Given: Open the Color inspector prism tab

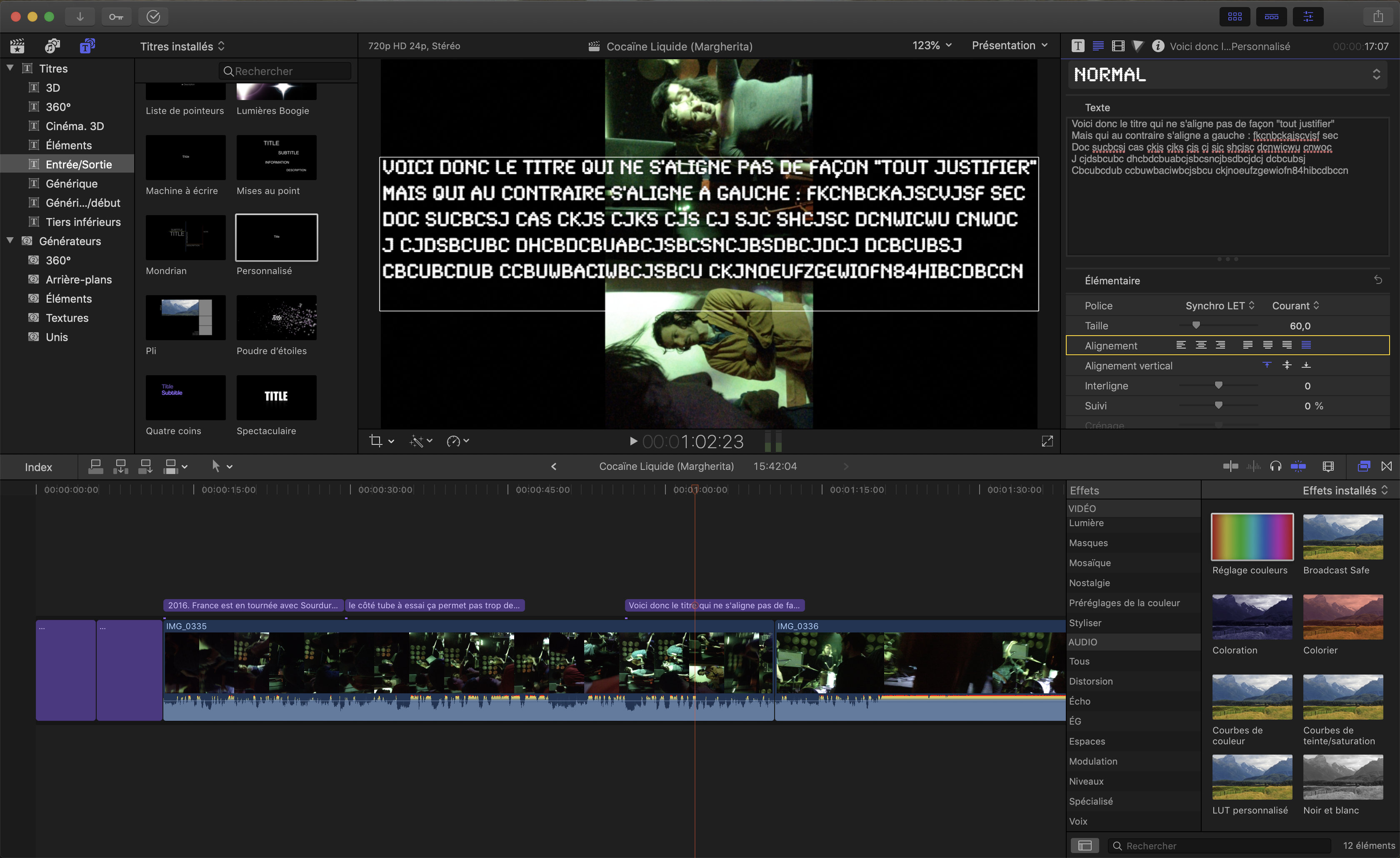Looking at the screenshot, I should (x=1137, y=46).
